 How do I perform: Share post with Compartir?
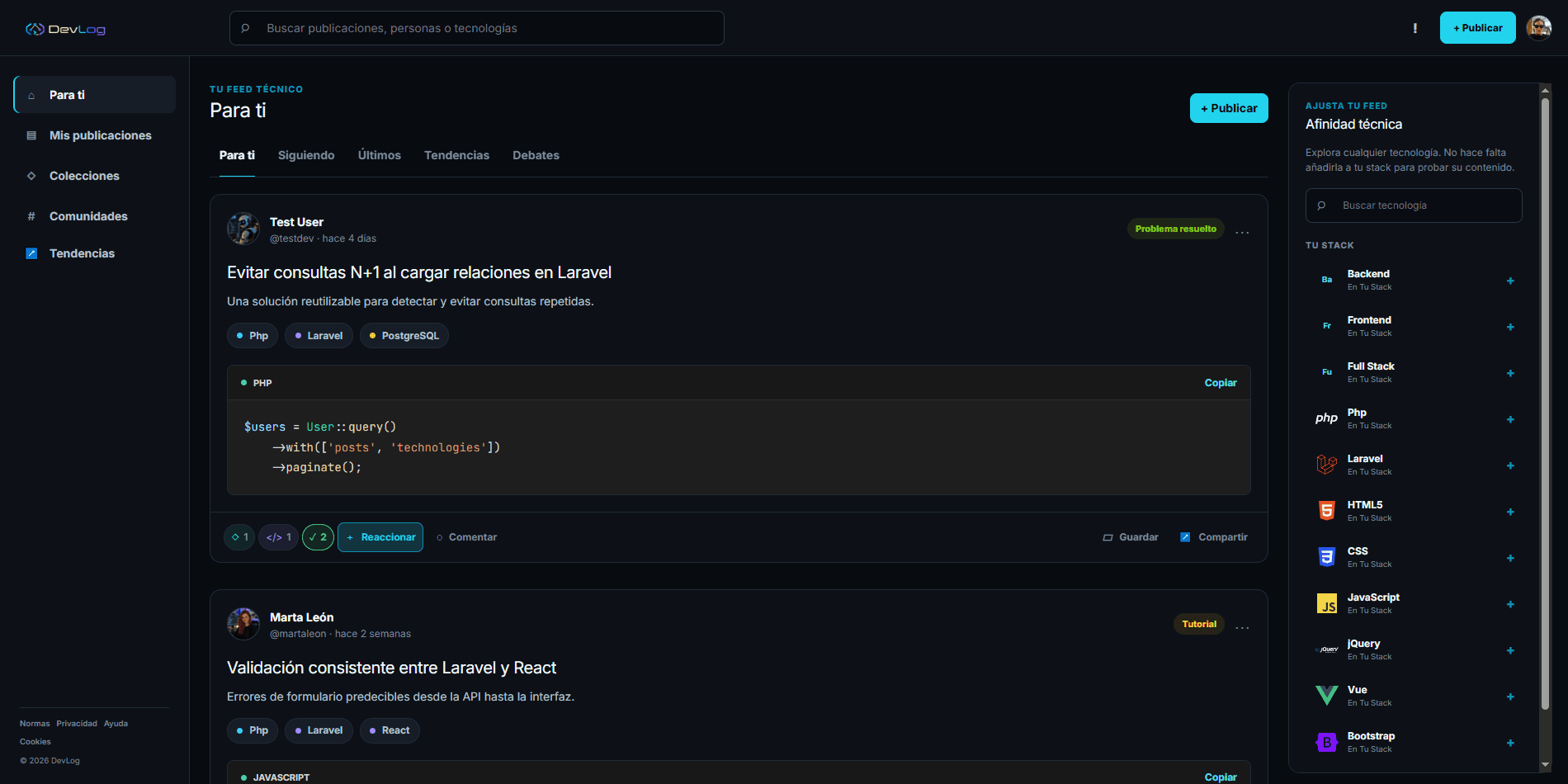click(x=1214, y=537)
